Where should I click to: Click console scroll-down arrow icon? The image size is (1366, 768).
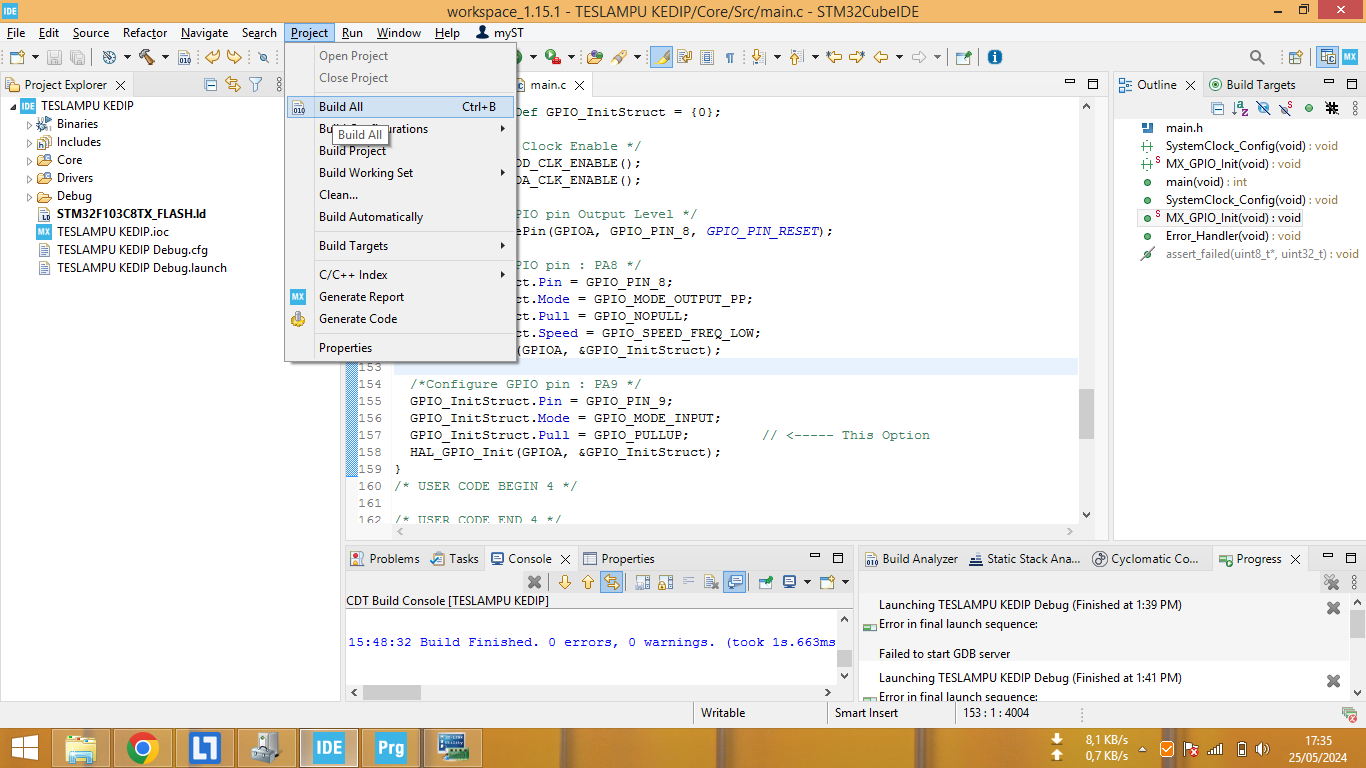pyautogui.click(x=564, y=582)
